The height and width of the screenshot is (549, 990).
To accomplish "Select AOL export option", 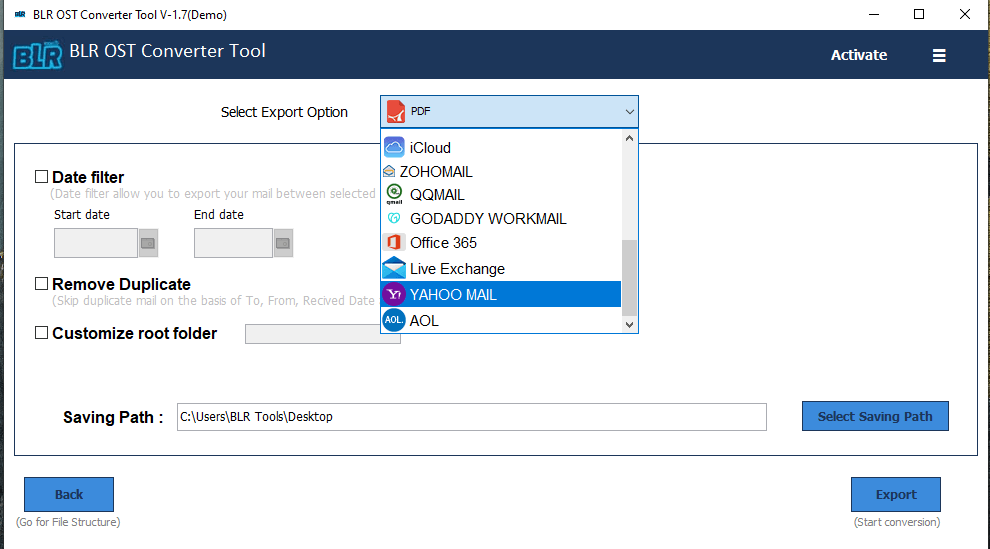I will pyautogui.click(x=501, y=321).
